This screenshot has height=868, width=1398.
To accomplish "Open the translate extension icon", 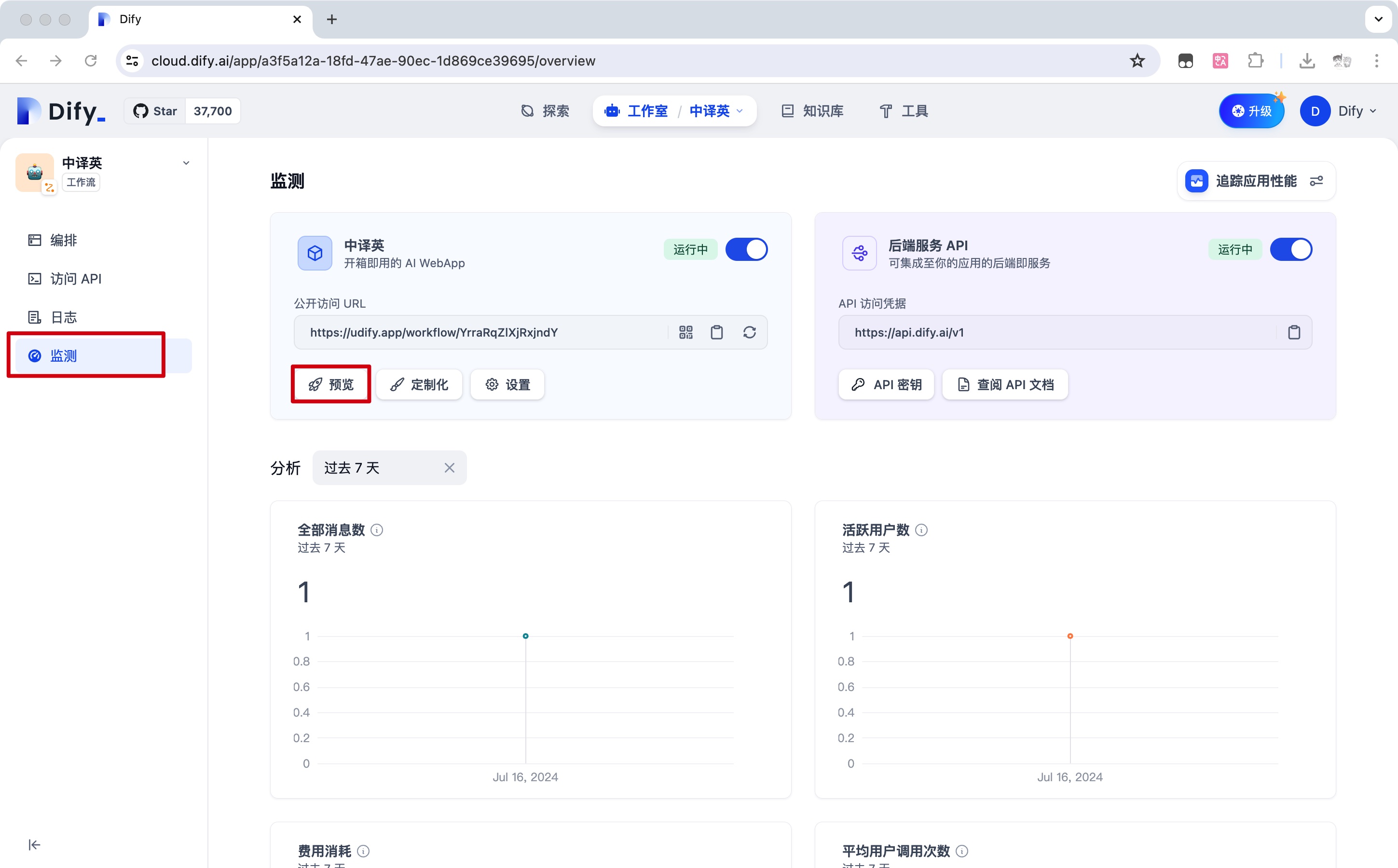I will point(1220,60).
